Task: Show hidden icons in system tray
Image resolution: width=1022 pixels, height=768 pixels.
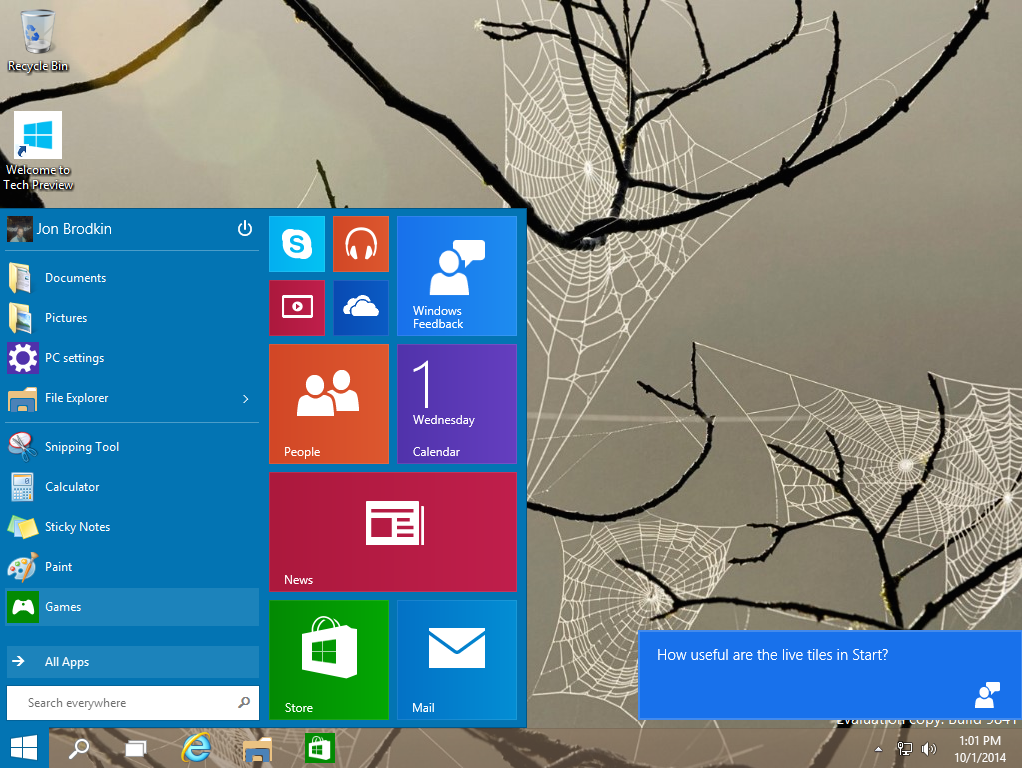Action: tap(878, 747)
